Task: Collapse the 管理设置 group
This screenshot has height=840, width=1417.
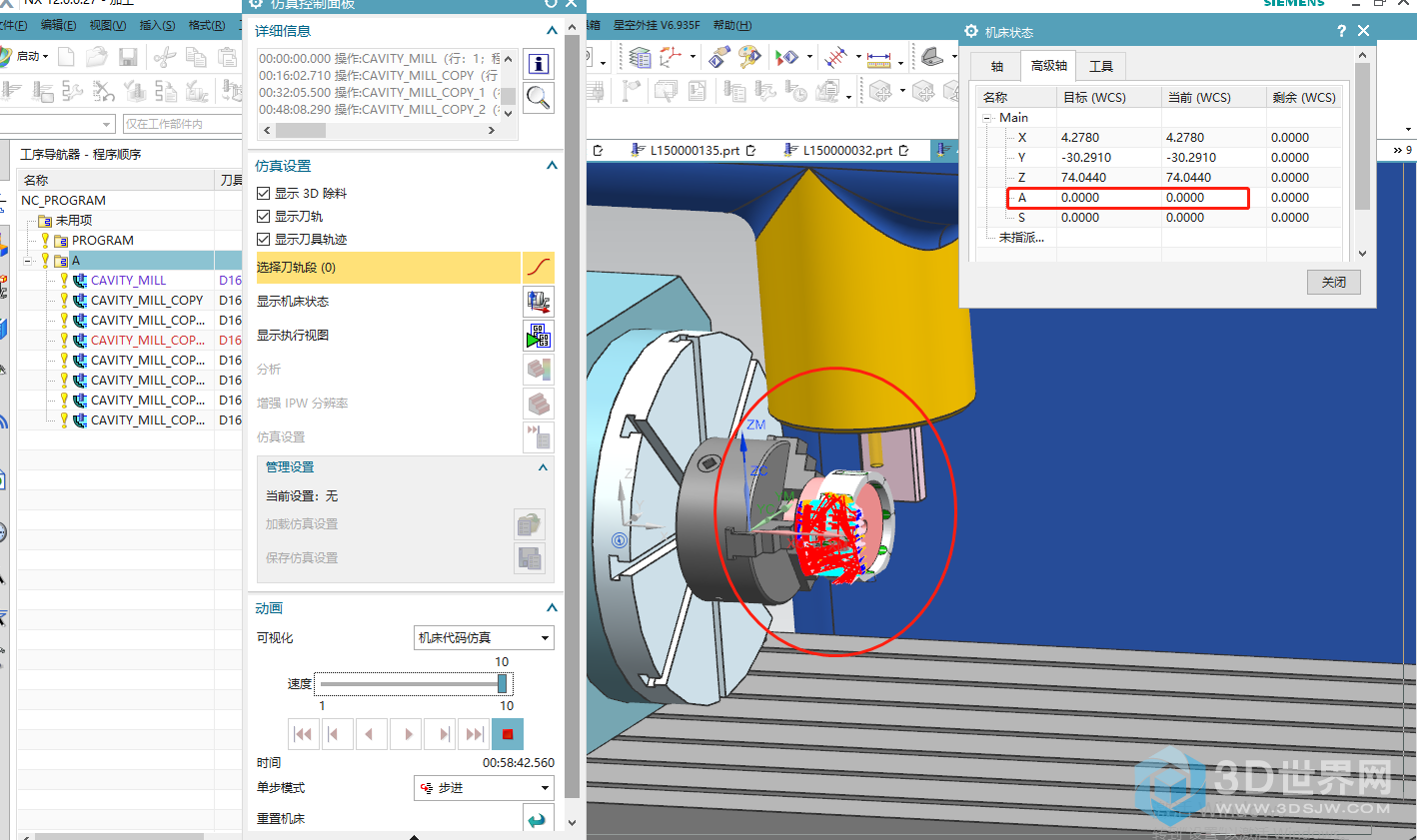Action: (543, 467)
